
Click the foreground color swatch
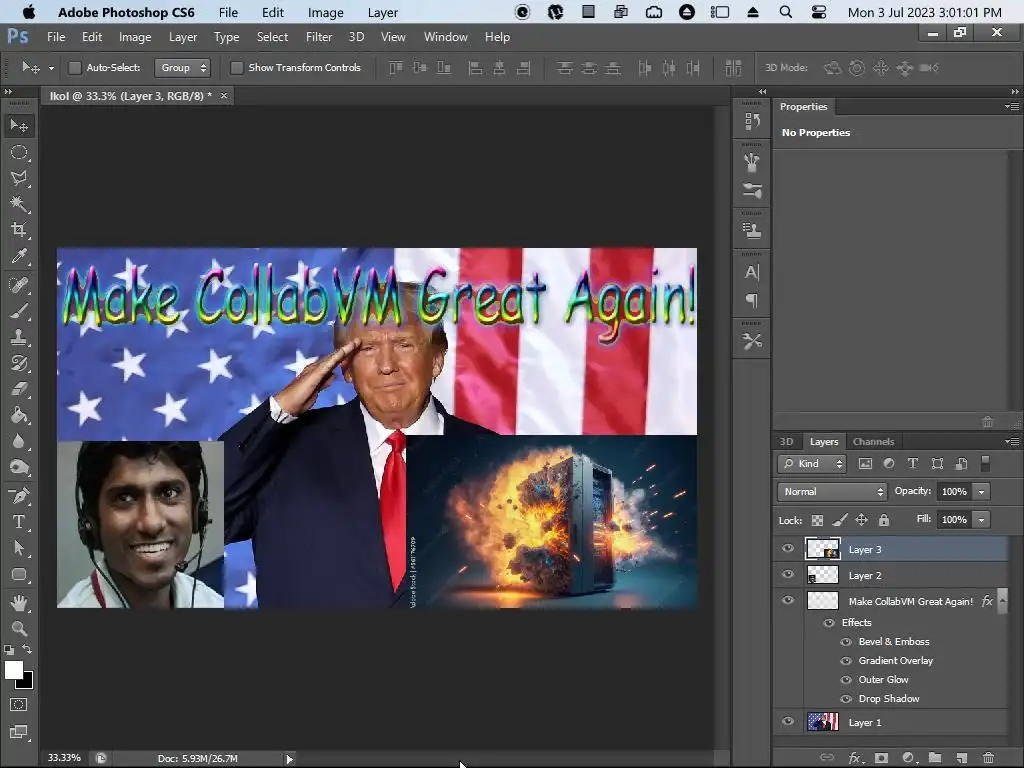13,669
